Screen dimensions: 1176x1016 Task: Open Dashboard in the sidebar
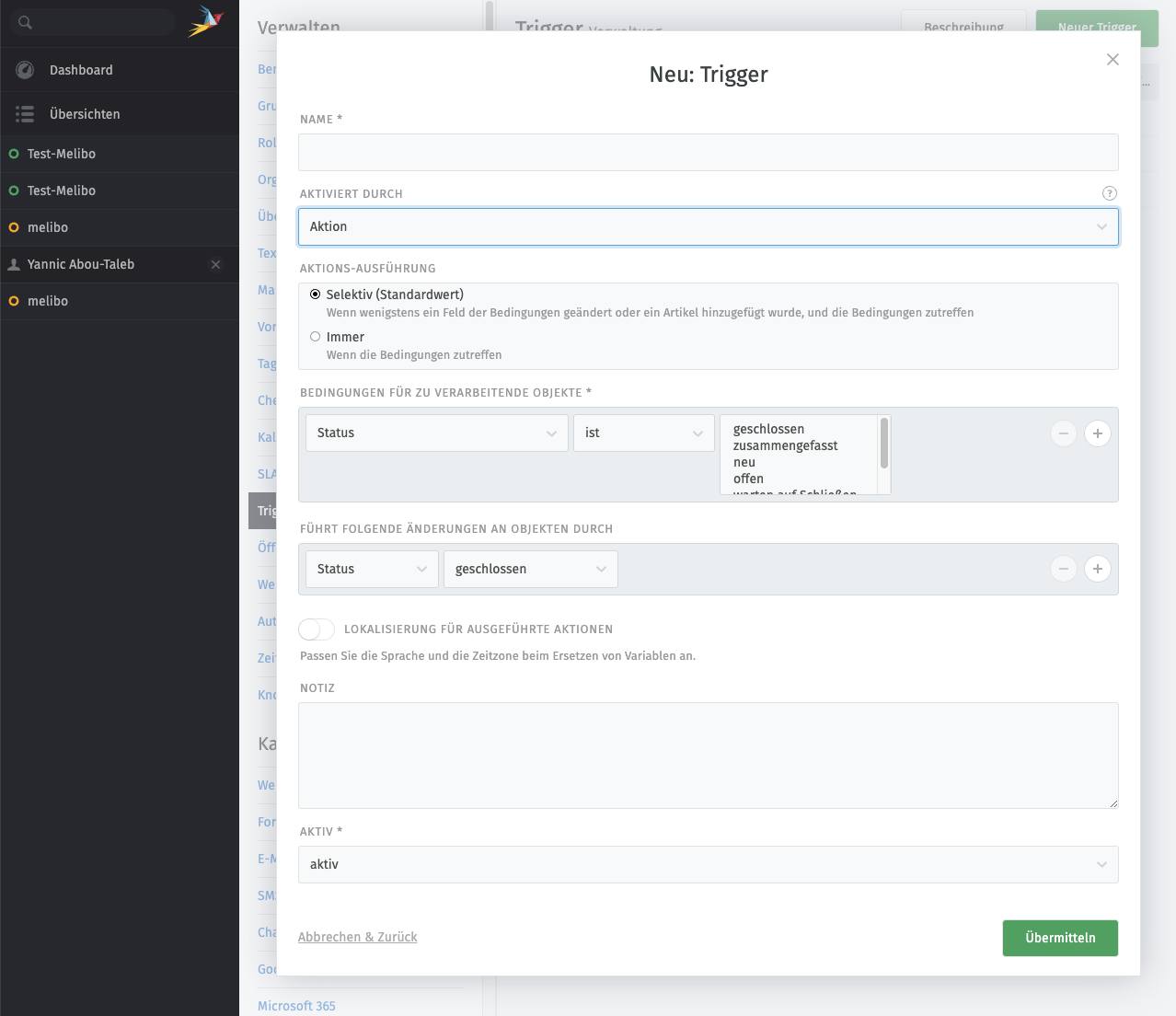pos(81,70)
